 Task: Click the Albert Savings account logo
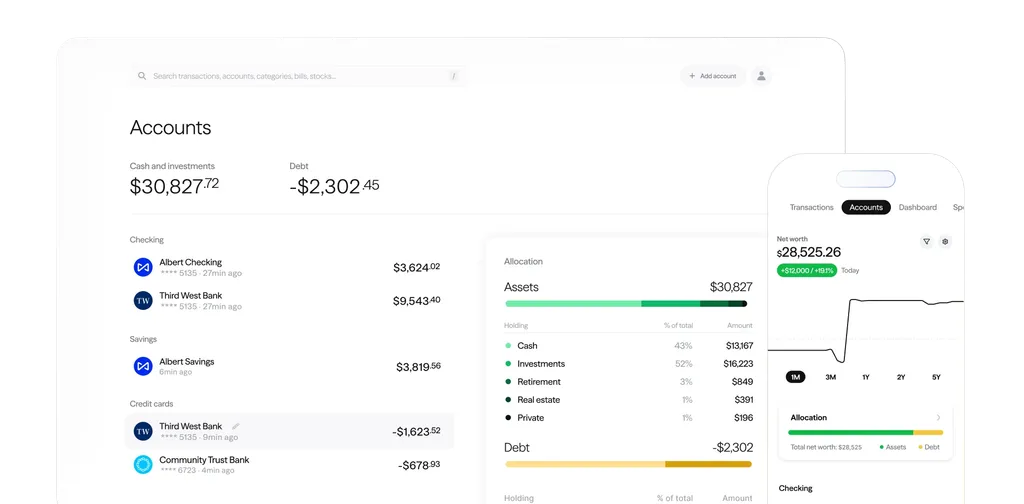(x=143, y=366)
